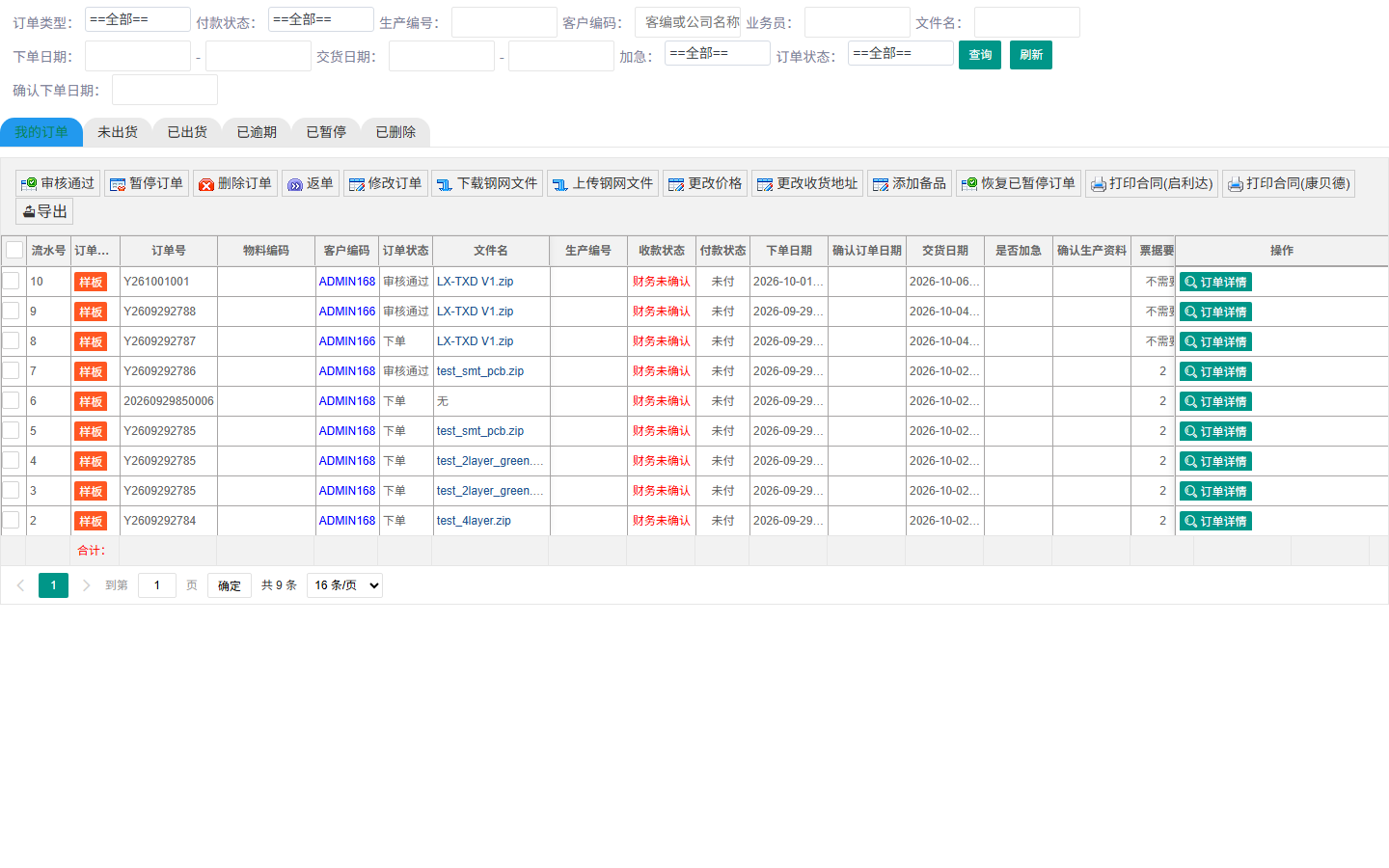Image resolution: width=1389 pixels, height=868 pixels.
Task: Click 样板 tag in row 3
Action: tap(91, 492)
